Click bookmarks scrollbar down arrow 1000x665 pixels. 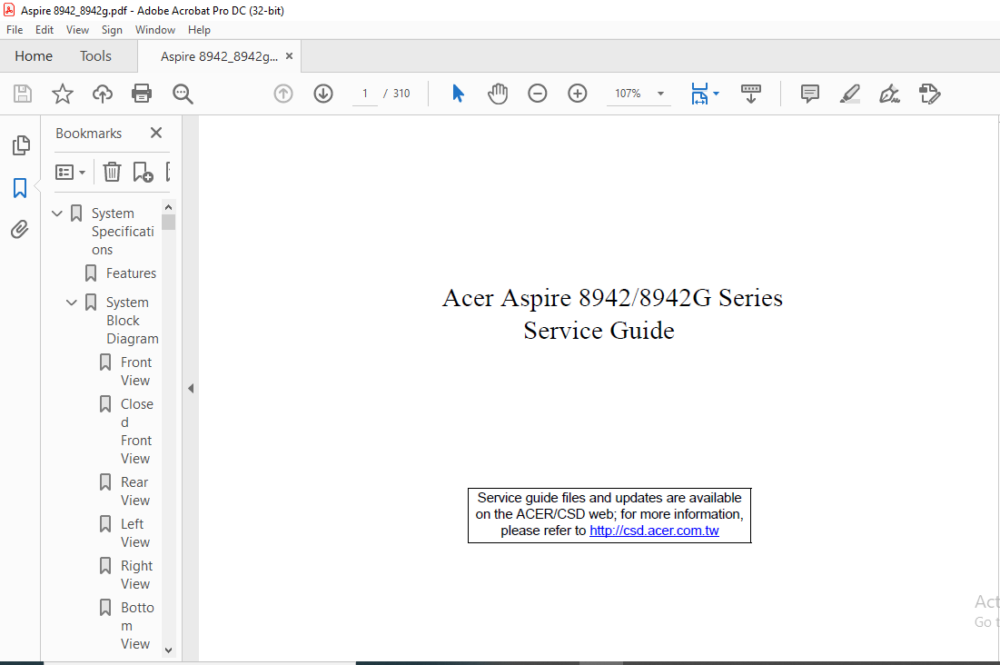[168, 650]
